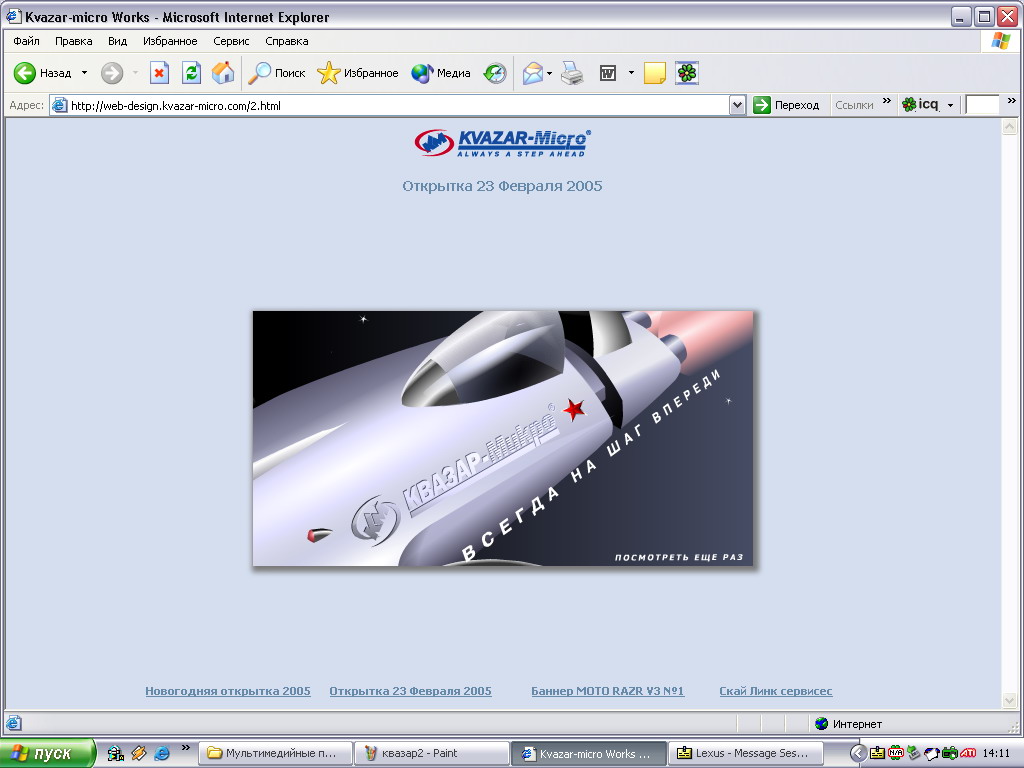Click the Stop loading icon
This screenshot has width=1024, height=768.
tap(159, 73)
